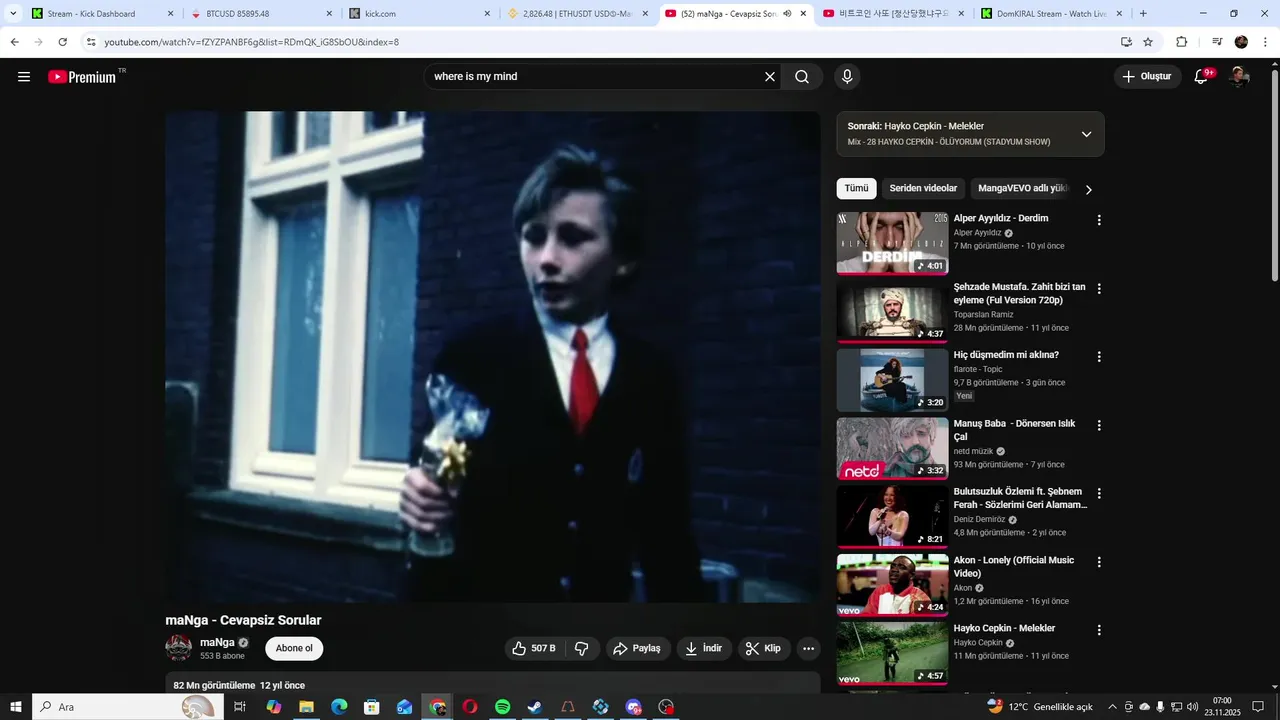Open Chrome extensions puzzle icon
The width and height of the screenshot is (1280, 720).
(1182, 42)
